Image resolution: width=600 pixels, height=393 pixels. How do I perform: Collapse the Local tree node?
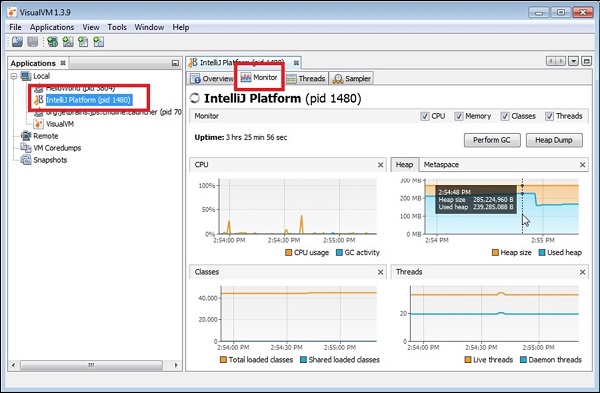(14, 76)
